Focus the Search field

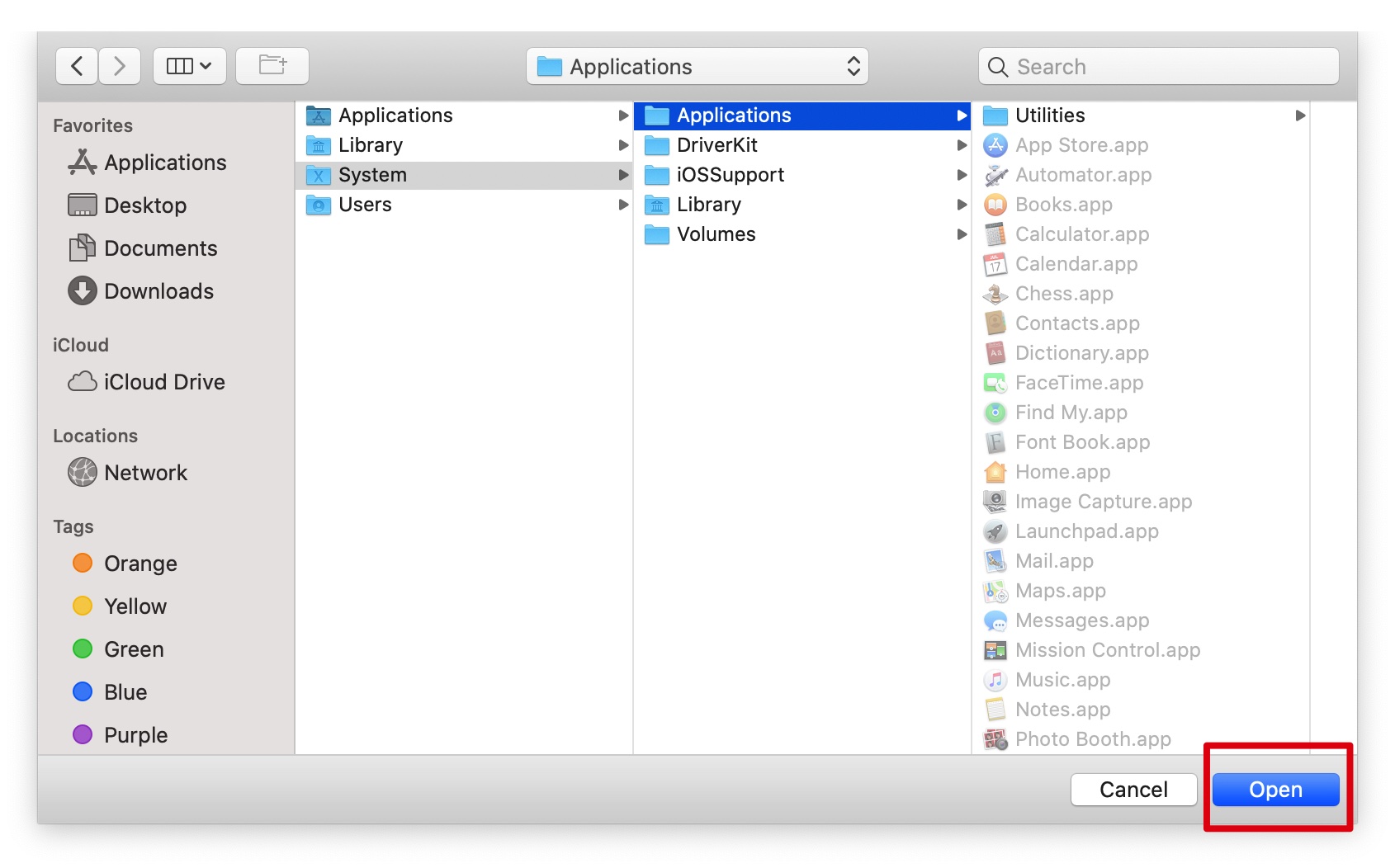click(1158, 66)
